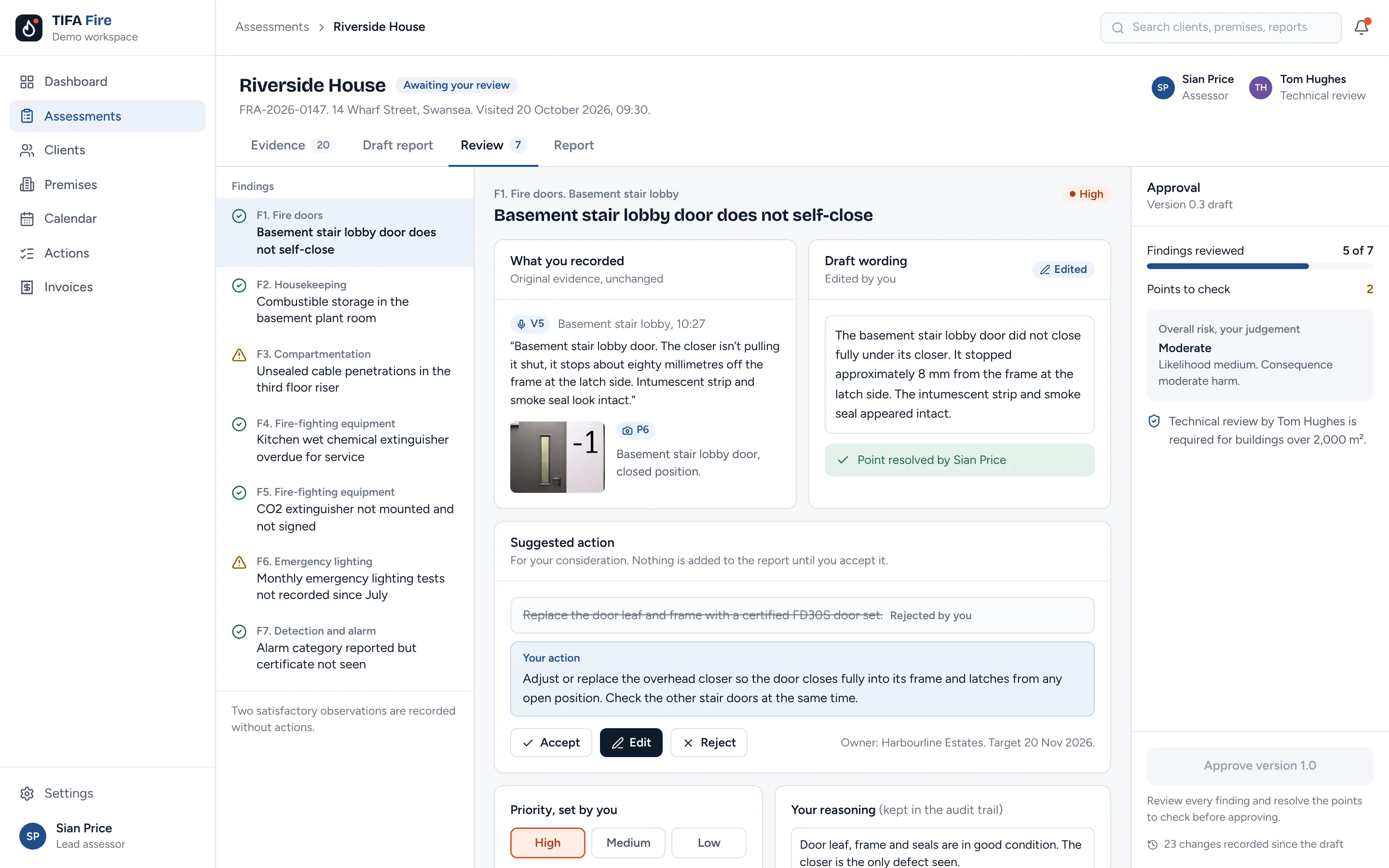The width and height of the screenshot is (1389, 868).
Task: Reject the suggested action
Action: pyautogui.click(x=708, y=742)
